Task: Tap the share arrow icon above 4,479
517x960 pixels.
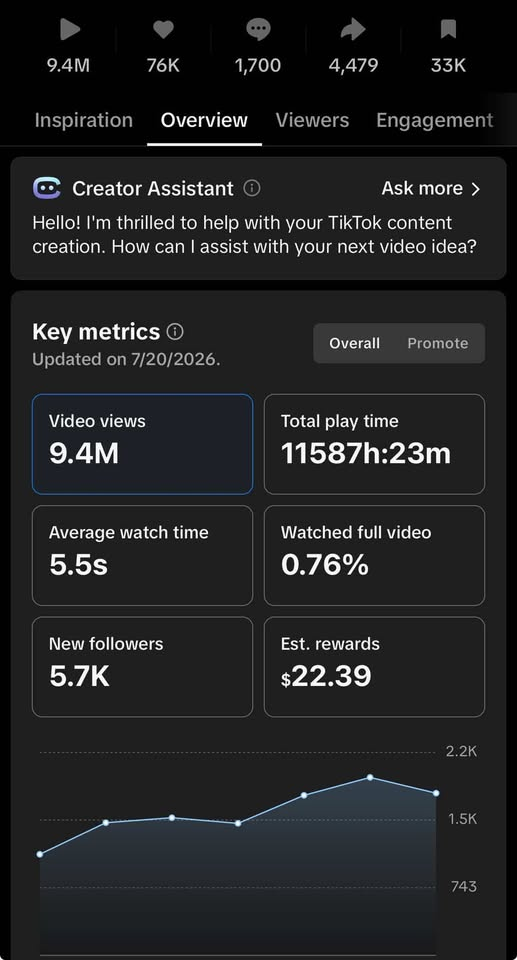Action: point(353,30)
